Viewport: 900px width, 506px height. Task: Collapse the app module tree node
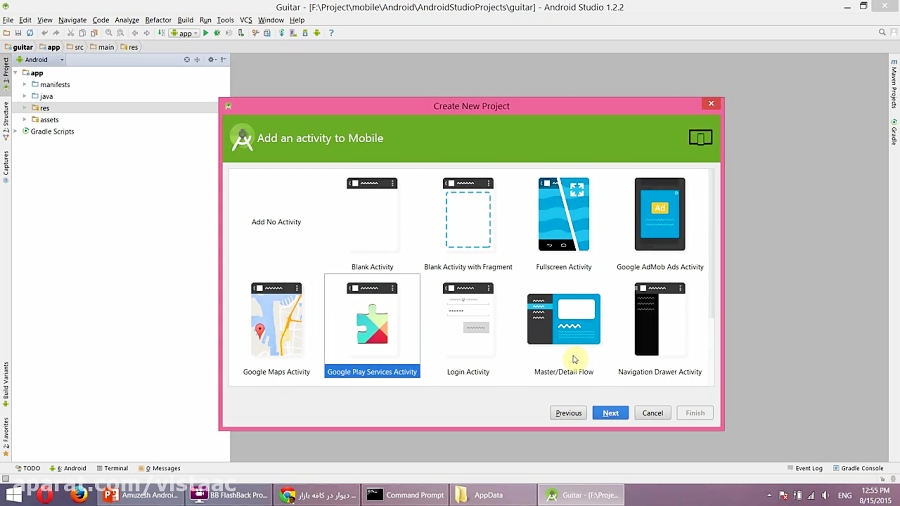coord(15,73)
